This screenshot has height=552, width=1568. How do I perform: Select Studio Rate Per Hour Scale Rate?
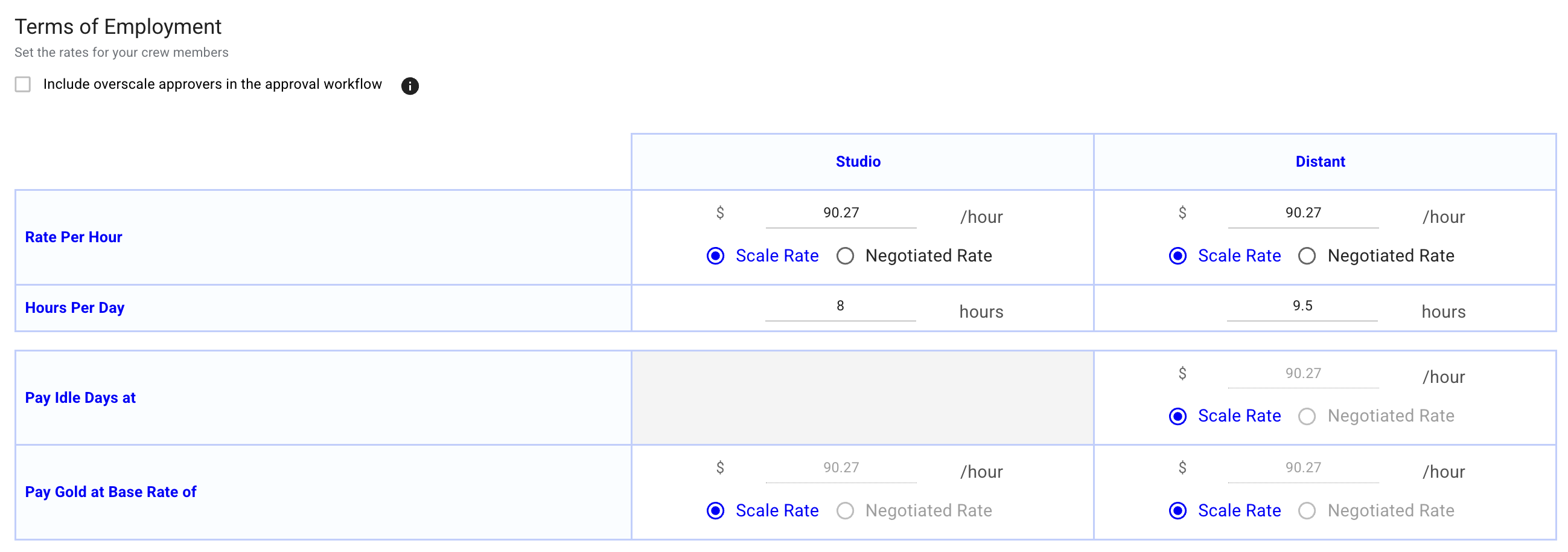715,256
